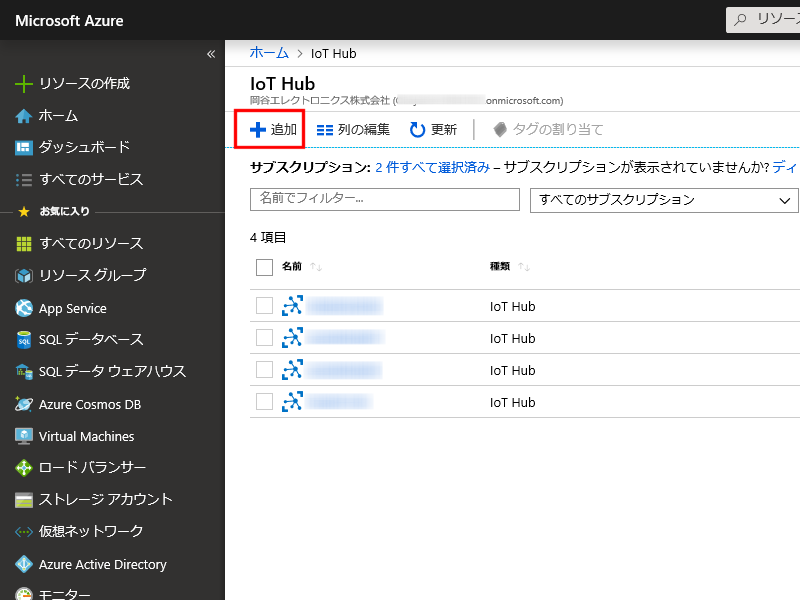Collapse the left sidebar with chevron
This screenshot has height=600, width=800.
211,54
